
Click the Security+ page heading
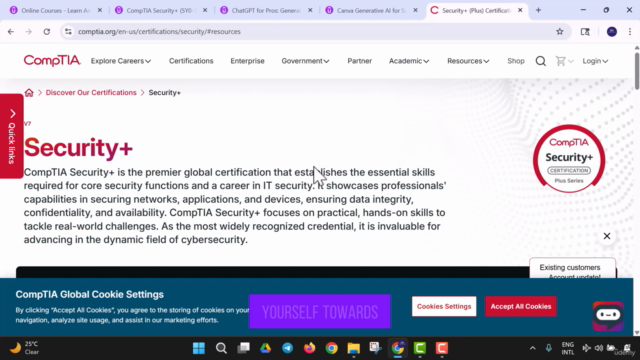[78, 147]
